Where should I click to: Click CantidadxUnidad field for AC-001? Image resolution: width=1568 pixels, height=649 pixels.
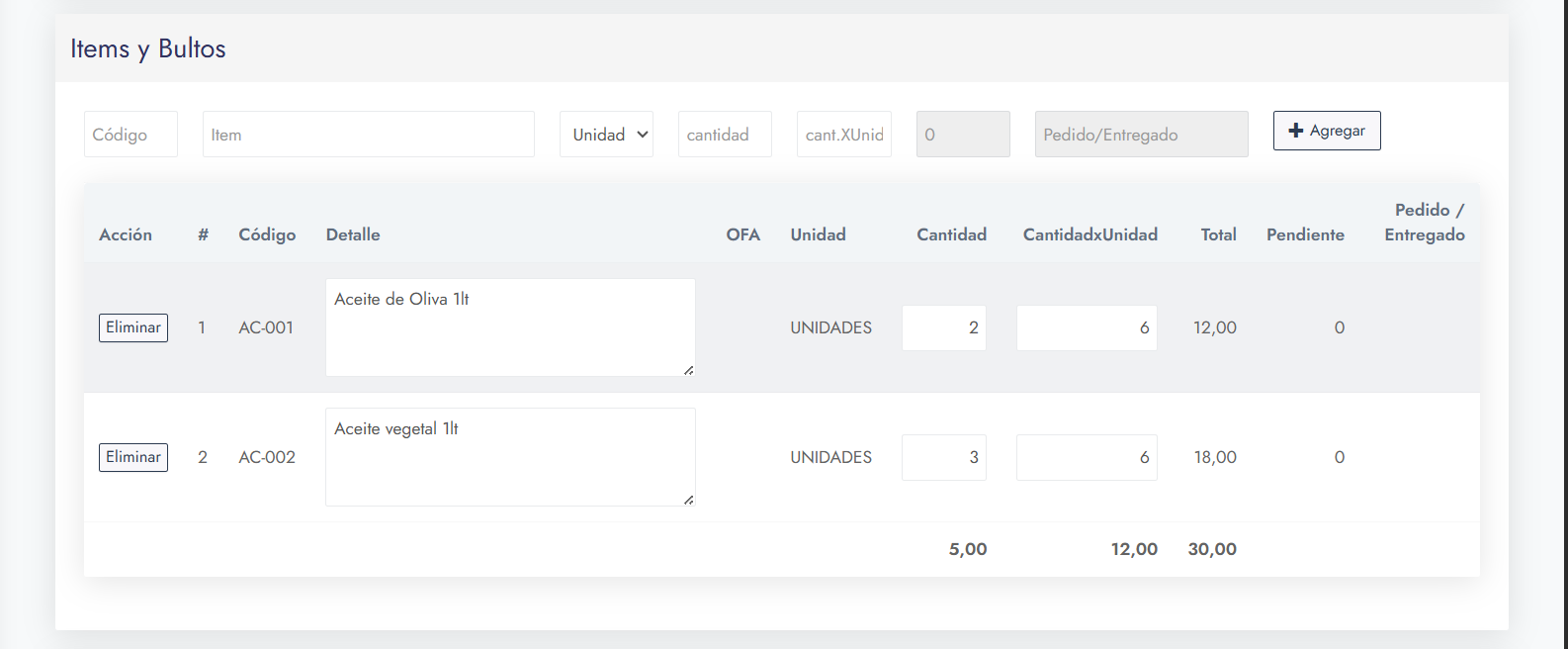pos(1086,327)
